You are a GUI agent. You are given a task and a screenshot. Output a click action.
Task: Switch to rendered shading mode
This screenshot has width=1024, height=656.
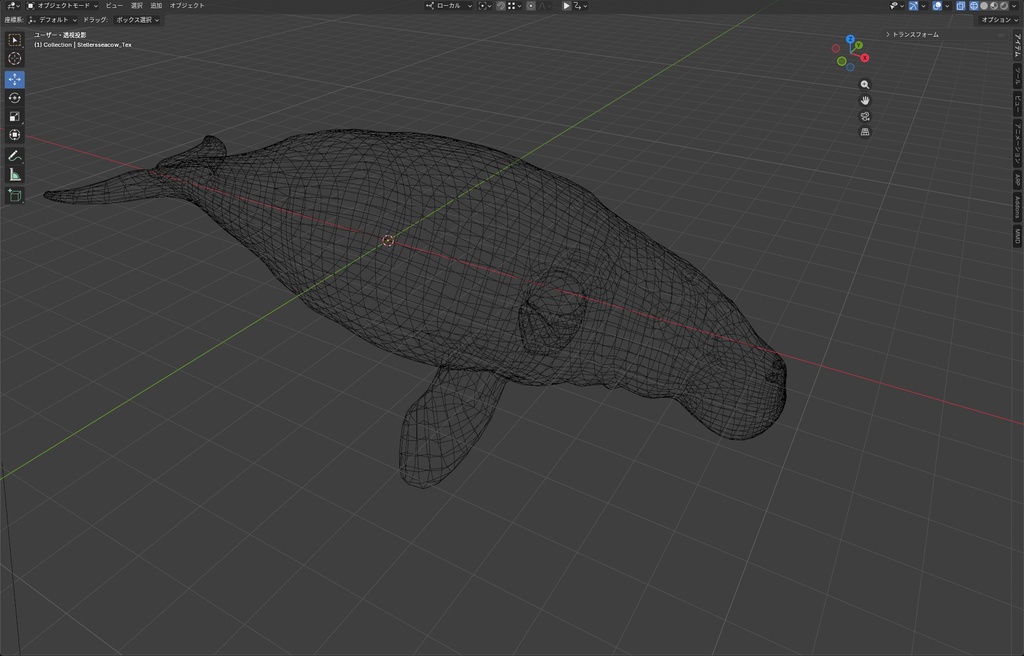[x=1004, y=6]
